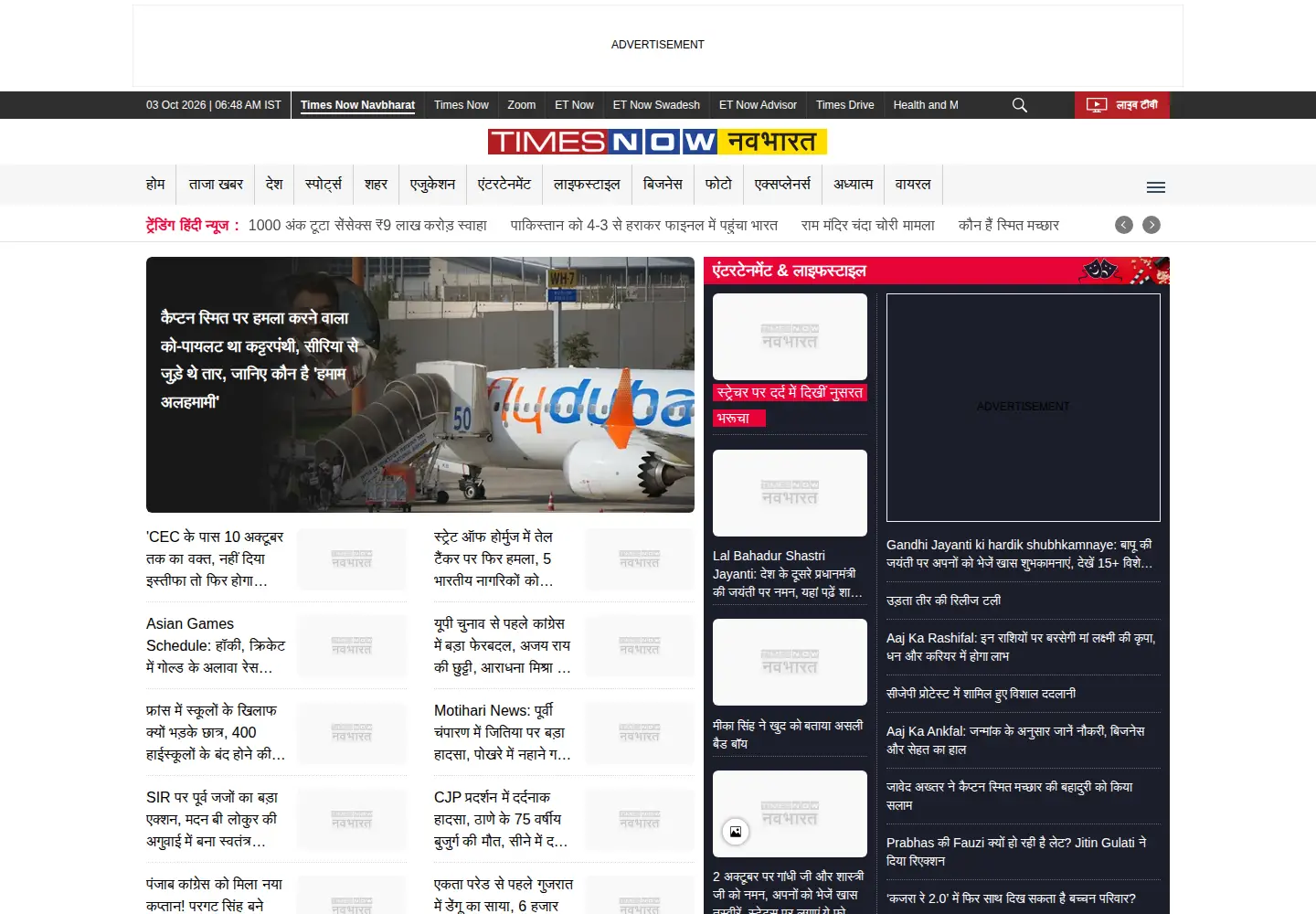Open Lal Bahadur Shastri Jayanti story

tap(790, 574)
